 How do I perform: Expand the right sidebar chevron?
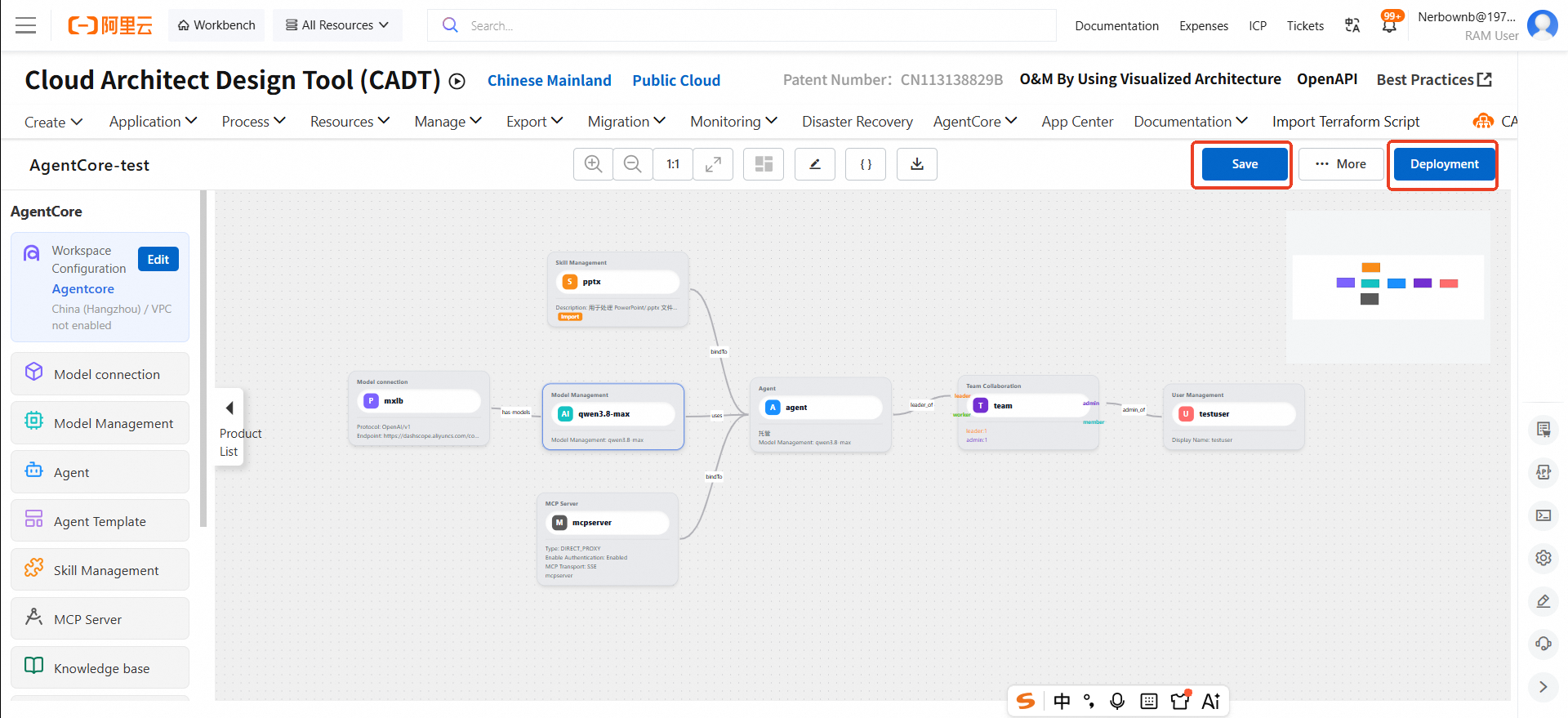(1543, 687)
